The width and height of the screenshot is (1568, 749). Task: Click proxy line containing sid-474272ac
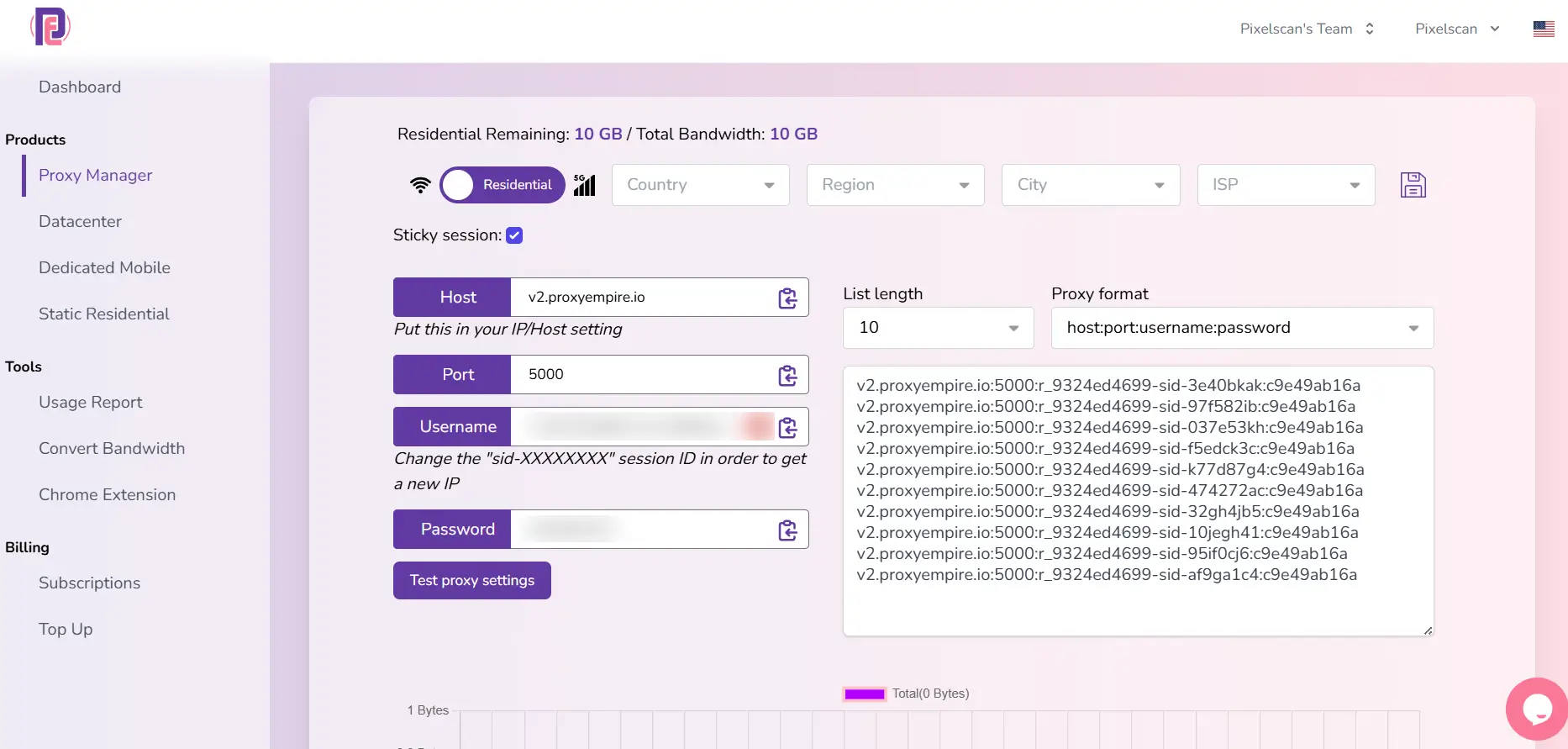[x=1110, y=490]
